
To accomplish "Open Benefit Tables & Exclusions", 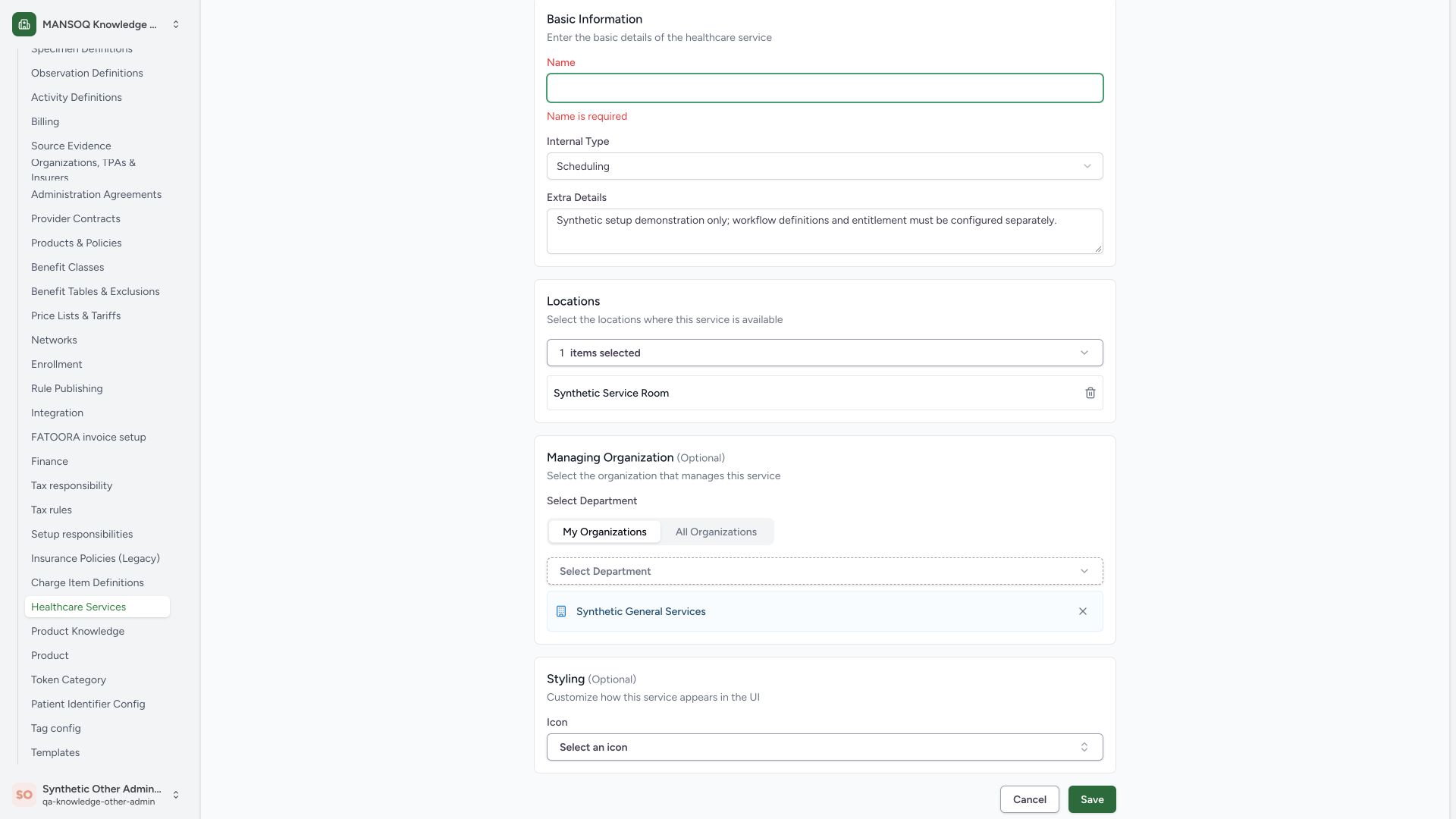I will (x=97, y=291).
